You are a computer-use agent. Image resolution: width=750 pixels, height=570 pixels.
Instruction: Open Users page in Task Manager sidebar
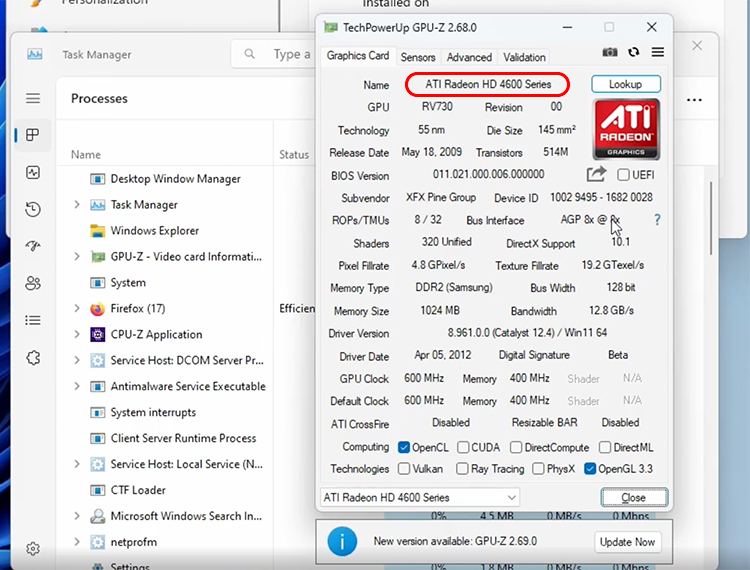coord(33,283)
